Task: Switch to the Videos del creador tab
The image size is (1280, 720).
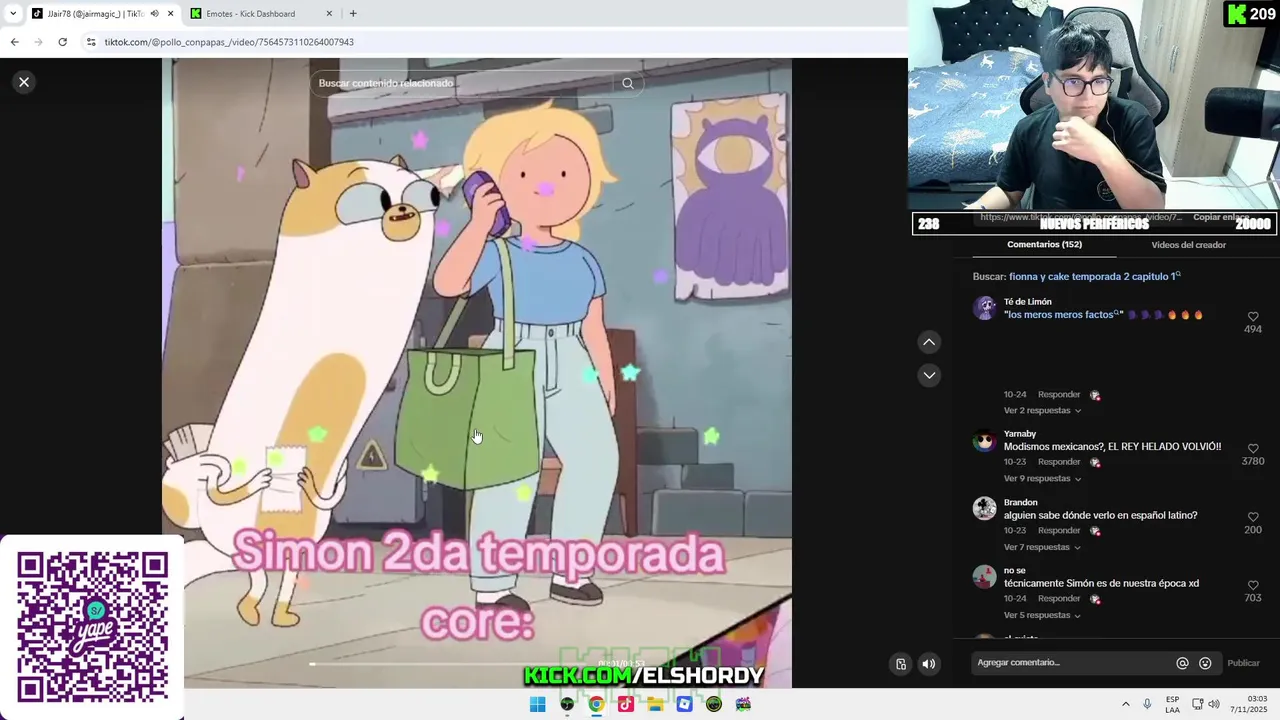Action: (1188, 245)
